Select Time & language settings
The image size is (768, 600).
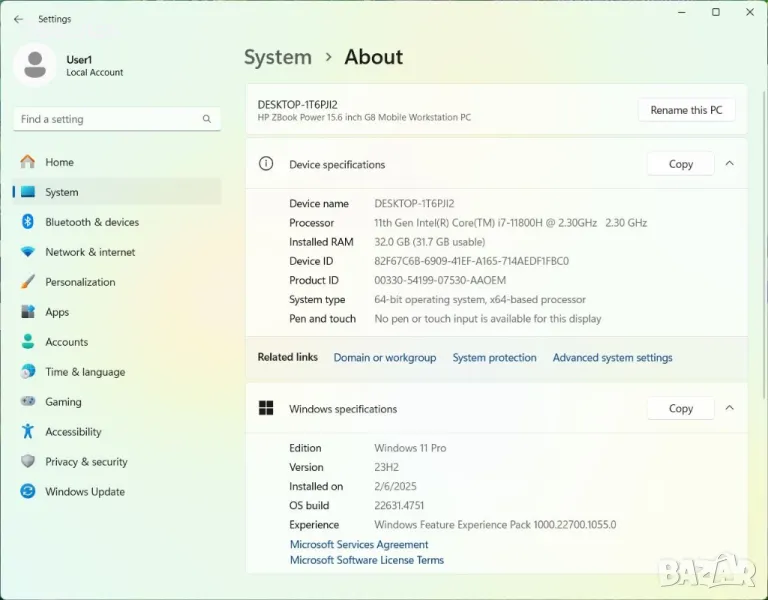[85, 372]
